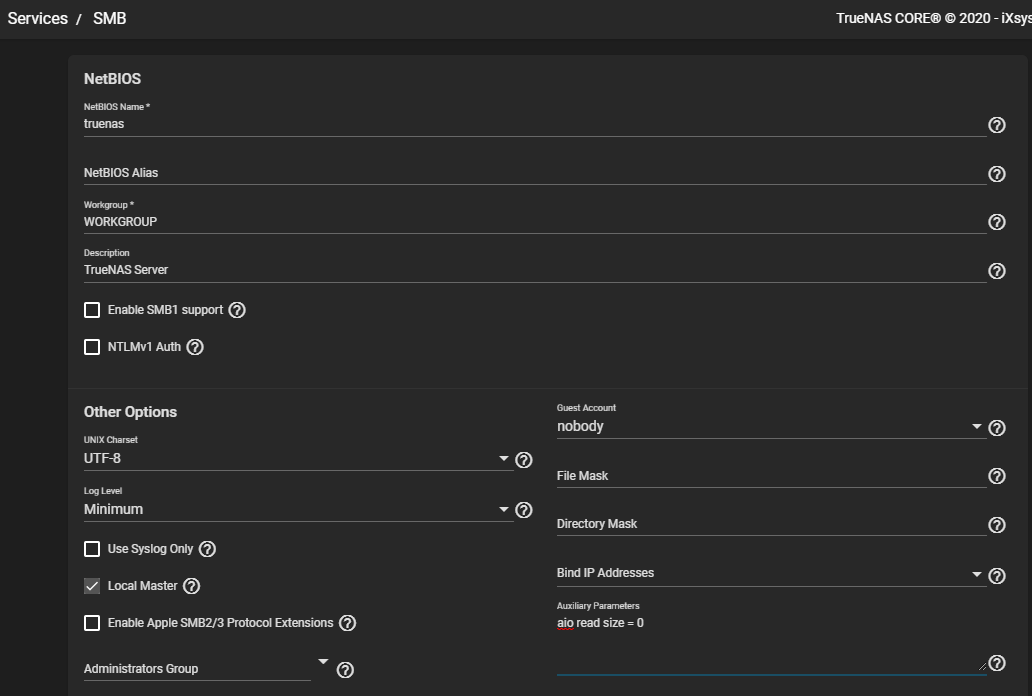Open the Administrators Group dropdown
1032x696 pixels.
(x=206, y=668)
